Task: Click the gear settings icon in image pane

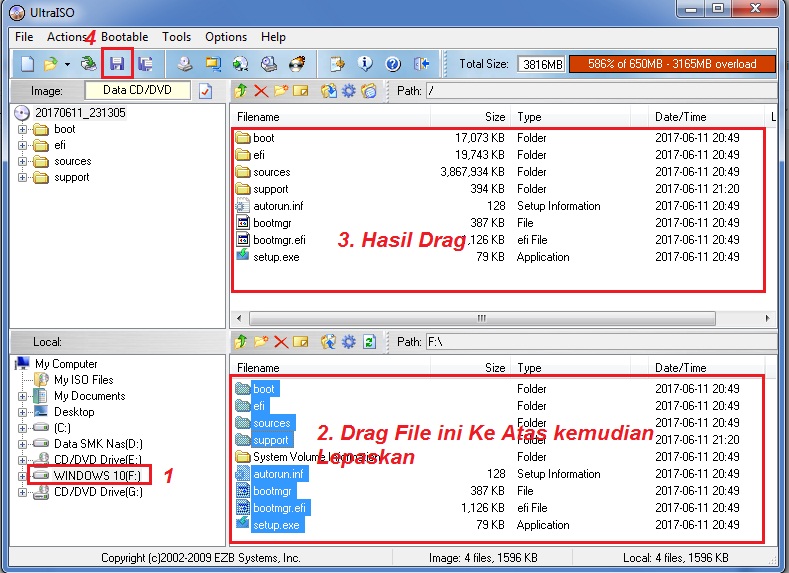Action: click(x=349, y=91)
